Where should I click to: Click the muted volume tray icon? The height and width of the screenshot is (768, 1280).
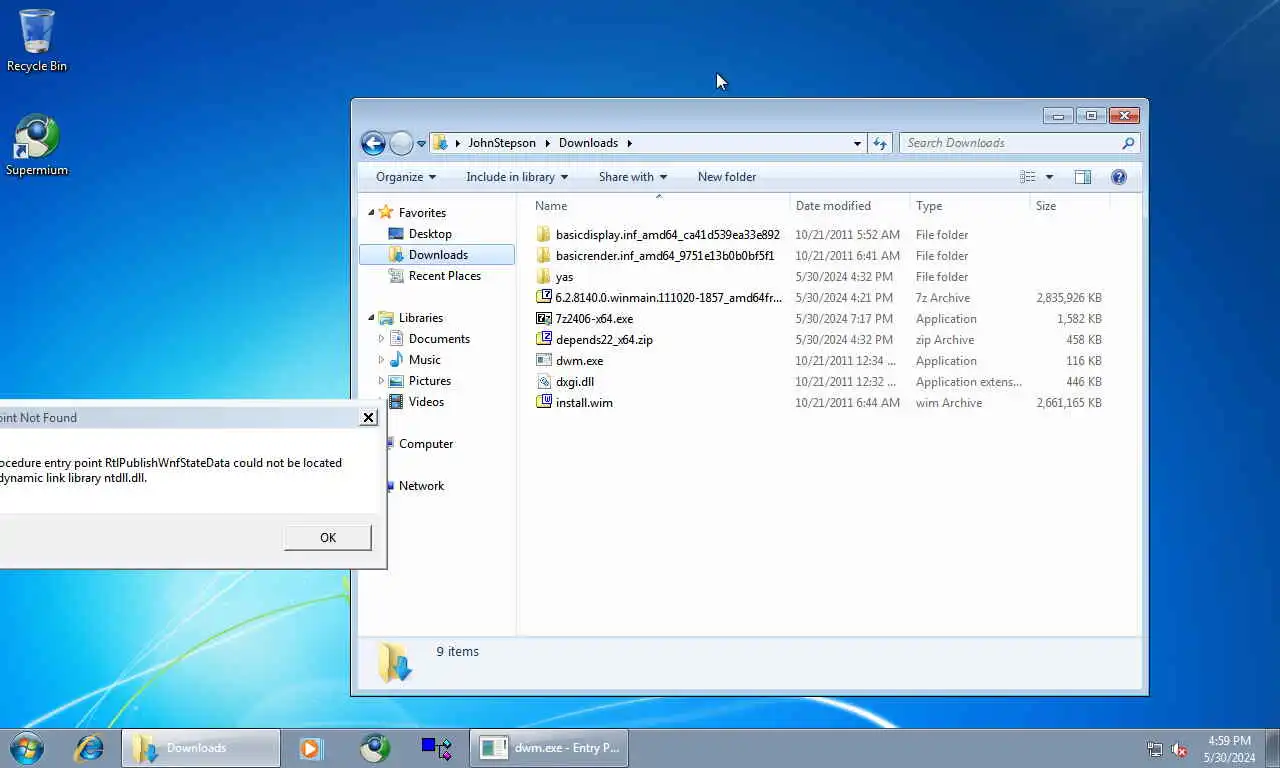pyautogui.click(x=1180, y=749)
